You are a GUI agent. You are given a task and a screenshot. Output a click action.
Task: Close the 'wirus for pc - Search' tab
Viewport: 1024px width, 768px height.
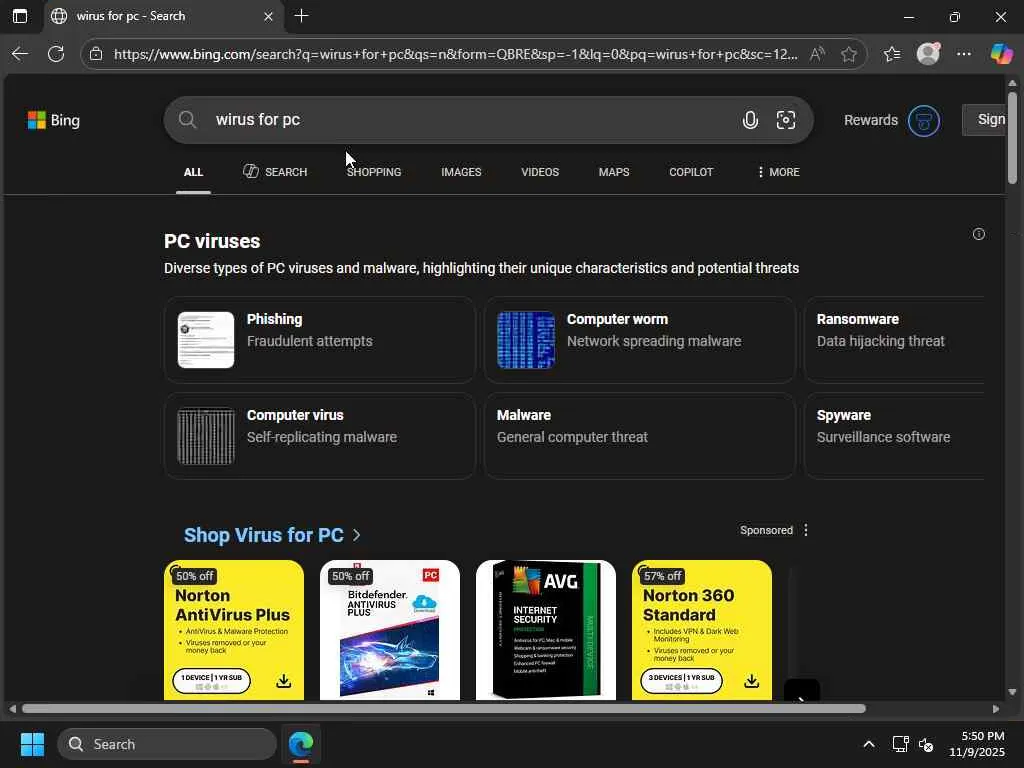[268, 16]
